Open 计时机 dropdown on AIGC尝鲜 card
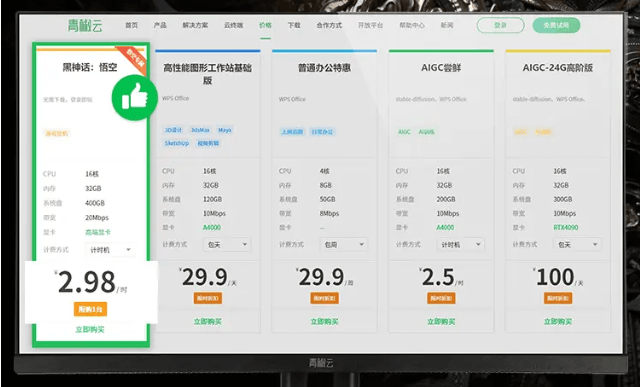 pyautogui.click(x=460, y=245)
